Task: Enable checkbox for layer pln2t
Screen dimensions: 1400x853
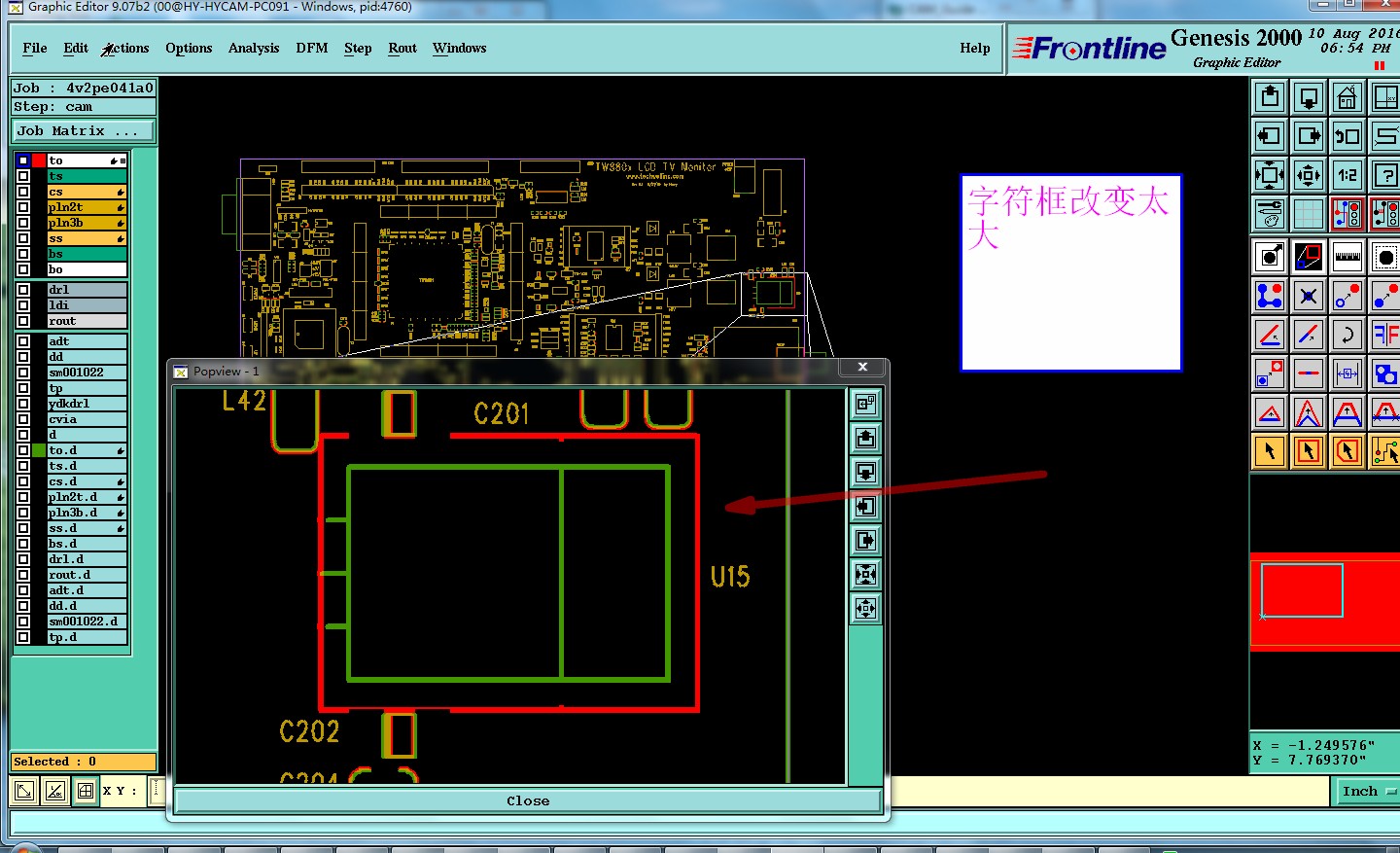Action: pyautogui.click(x=22, y=207)
